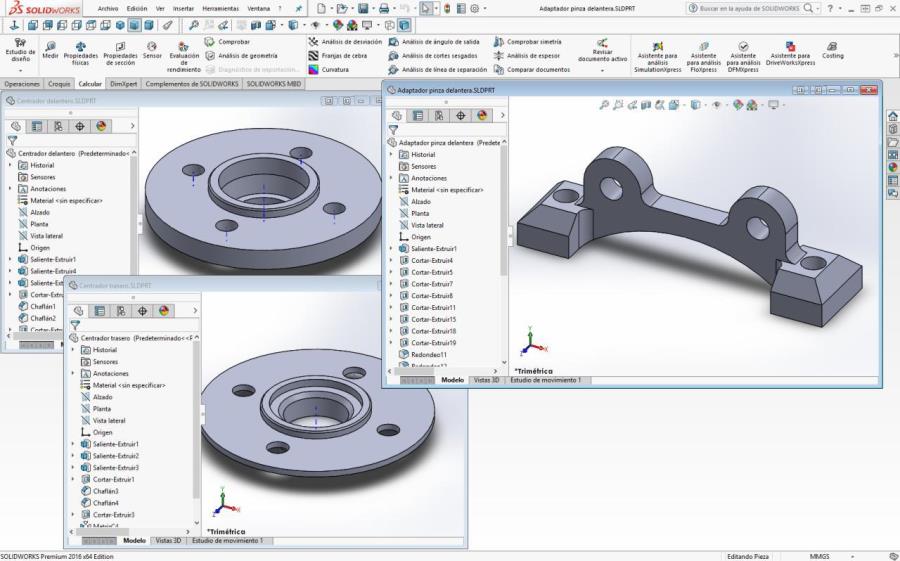Open the Herramientas menu
Screen dimensions: 900x561
tap(220, 8)
